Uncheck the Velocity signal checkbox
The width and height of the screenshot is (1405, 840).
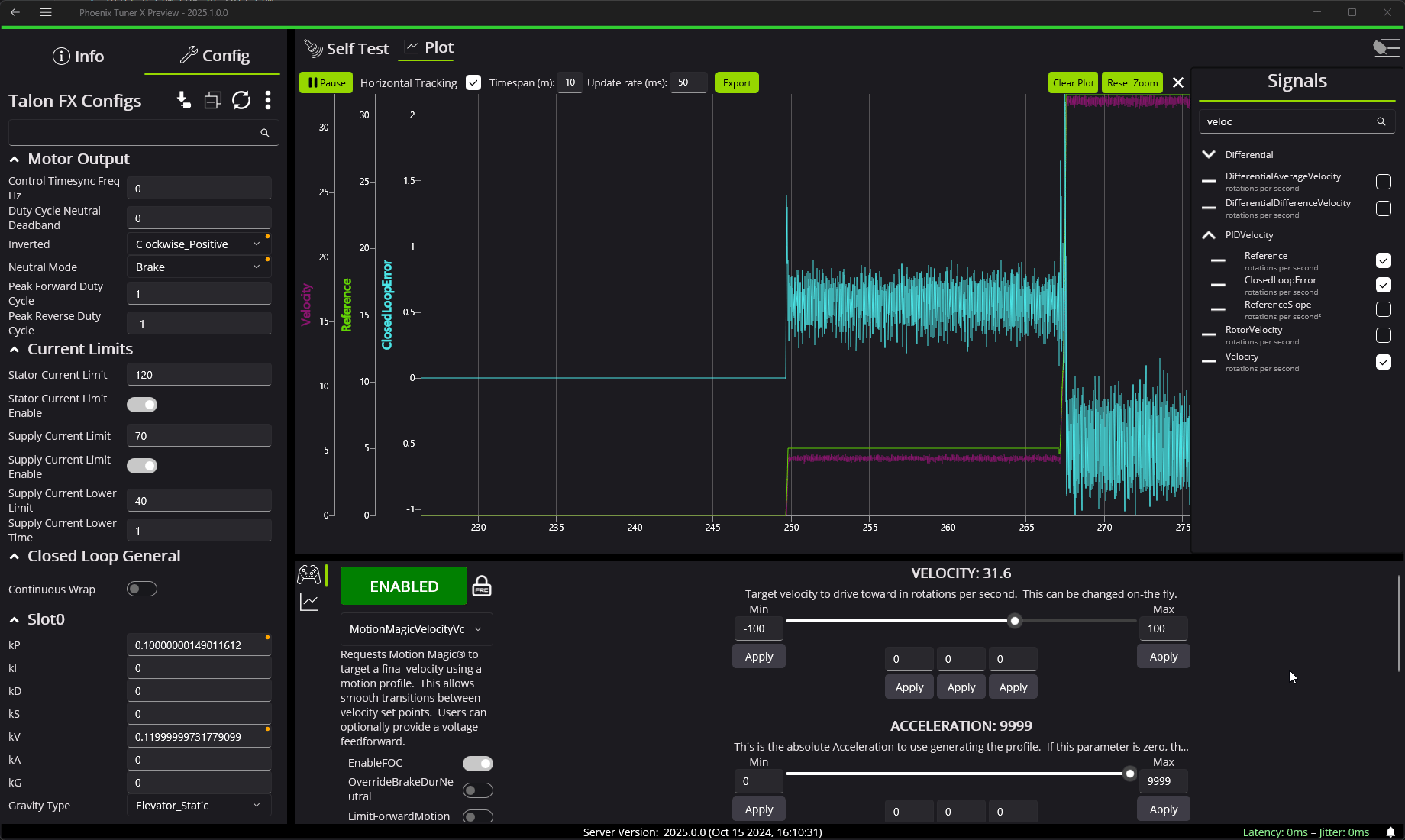point(1383,362)
